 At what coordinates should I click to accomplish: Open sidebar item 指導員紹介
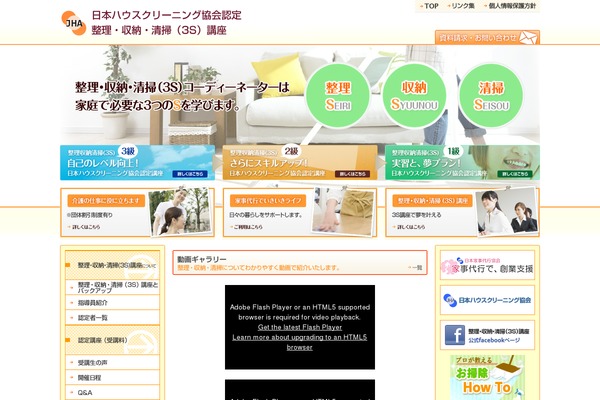pos(112,302)
